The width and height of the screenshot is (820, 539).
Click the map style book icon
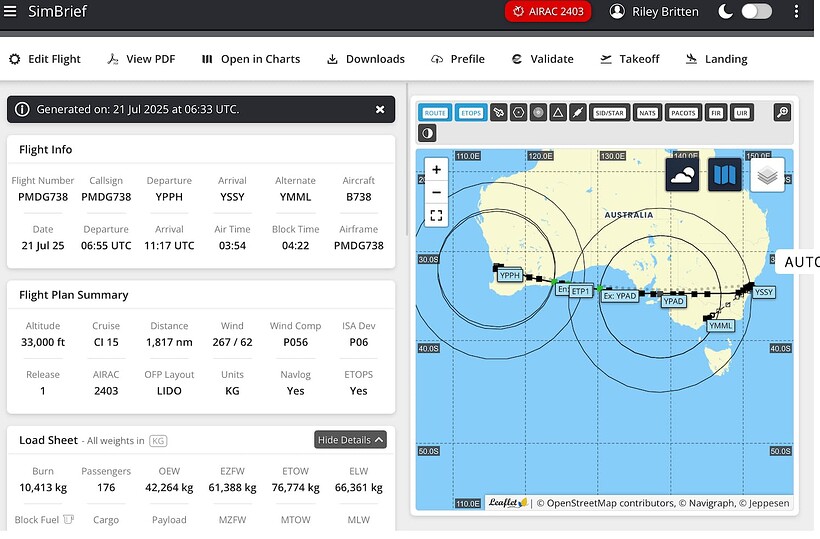[725, 175]
